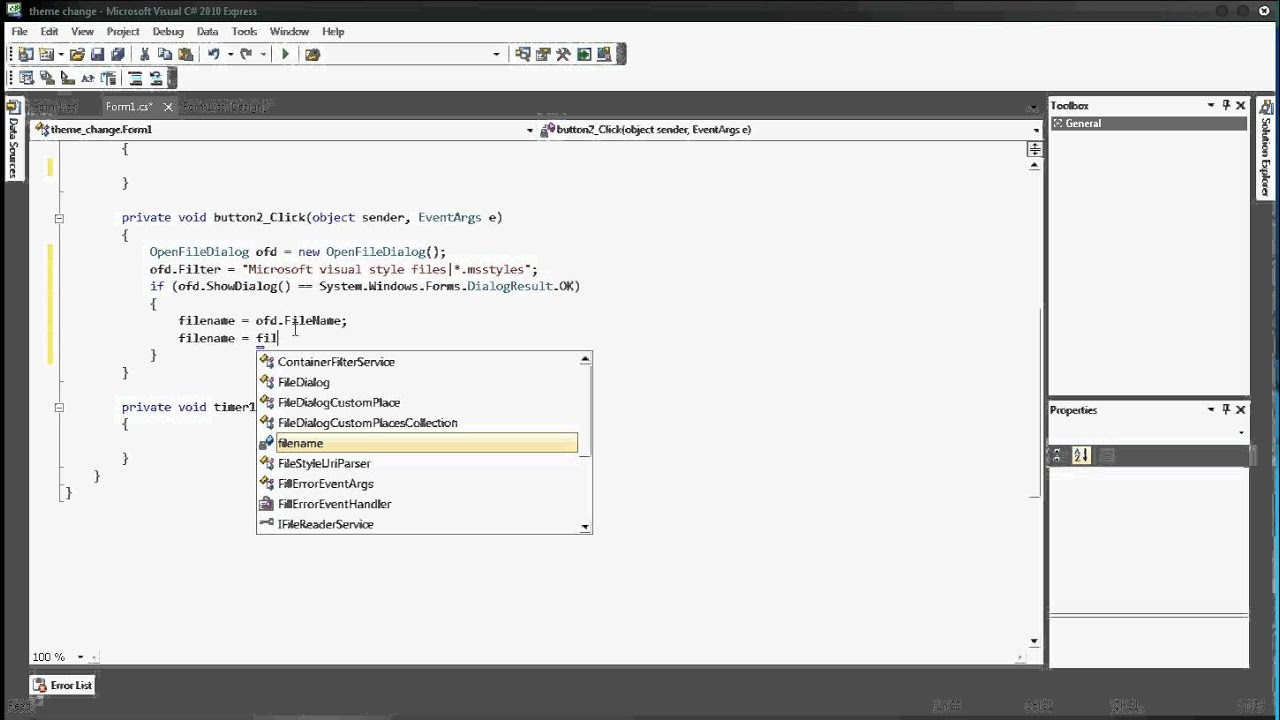Click the Extension Manager toolbar icon

604,55
